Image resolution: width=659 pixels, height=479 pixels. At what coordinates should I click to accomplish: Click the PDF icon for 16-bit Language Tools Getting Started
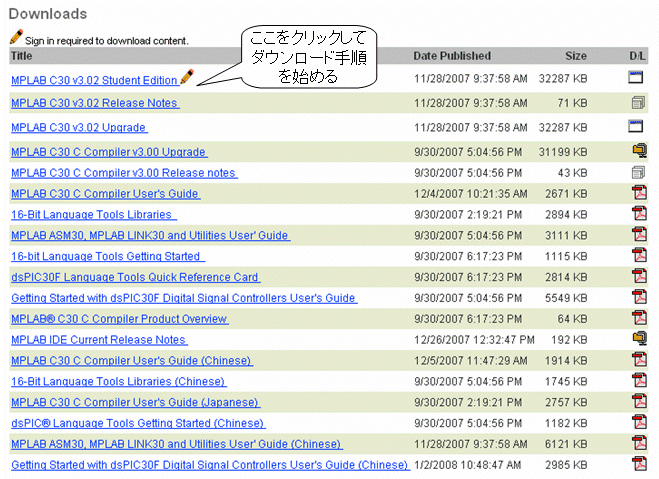[640, 255]
